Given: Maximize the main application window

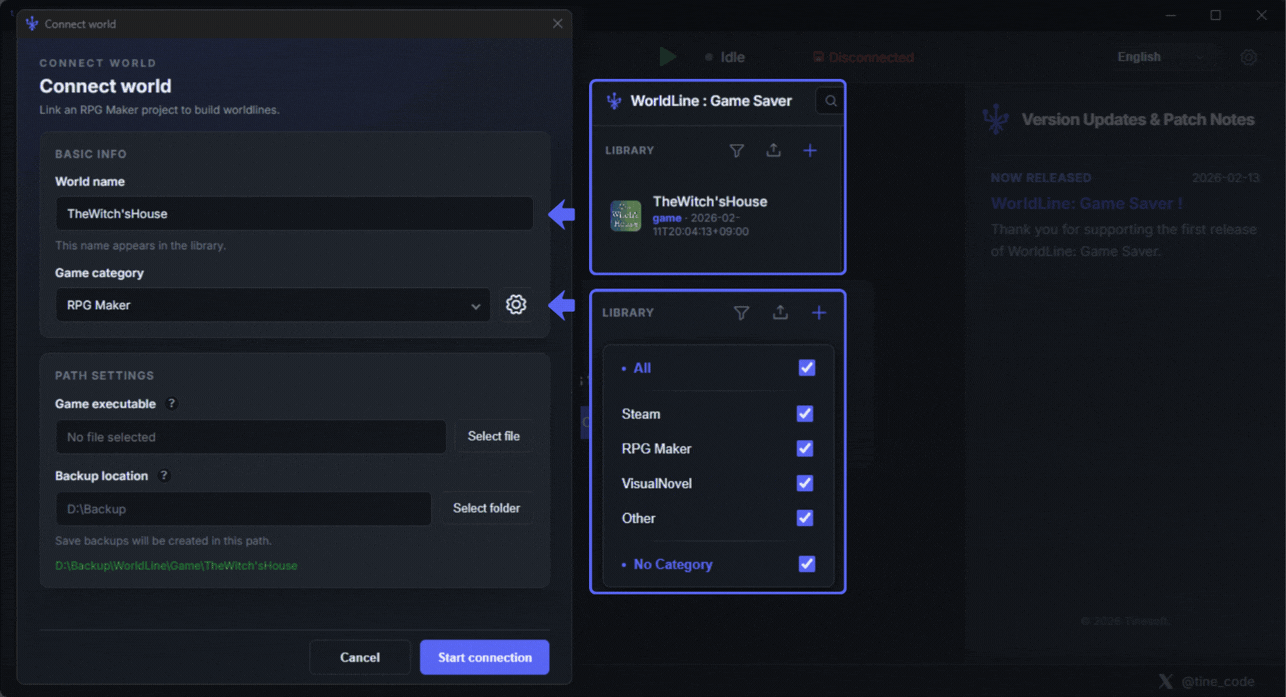Looking at the screenshot, I should (x=1216, y=15).
